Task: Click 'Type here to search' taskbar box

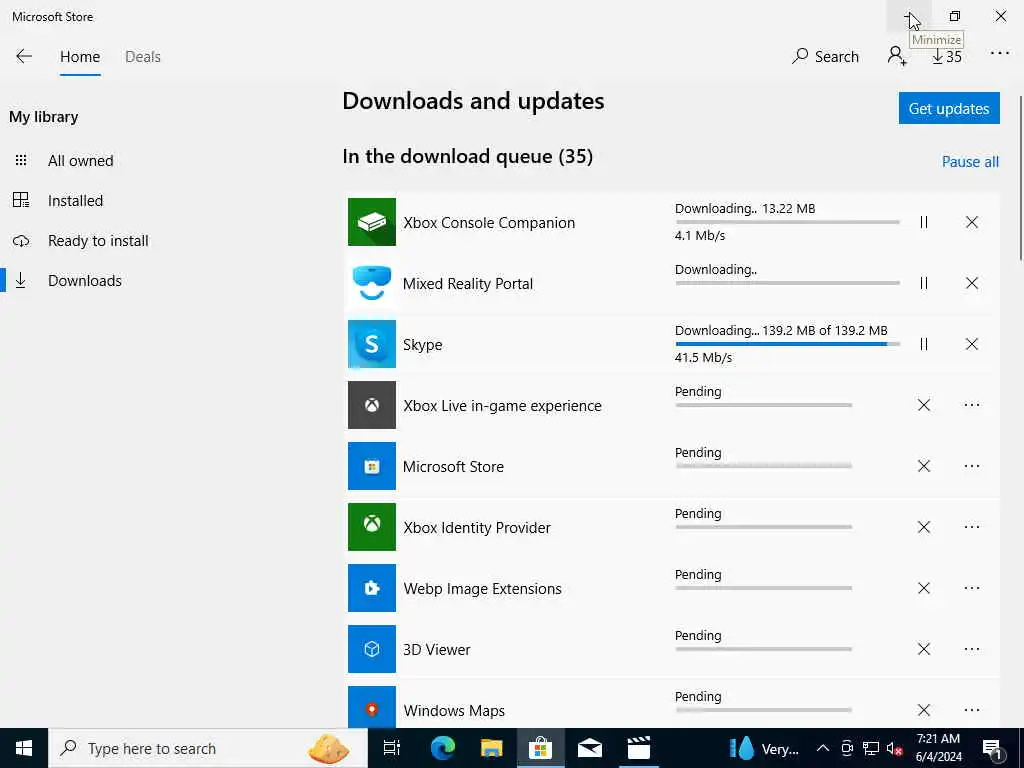Action: [x=208, y=748]
